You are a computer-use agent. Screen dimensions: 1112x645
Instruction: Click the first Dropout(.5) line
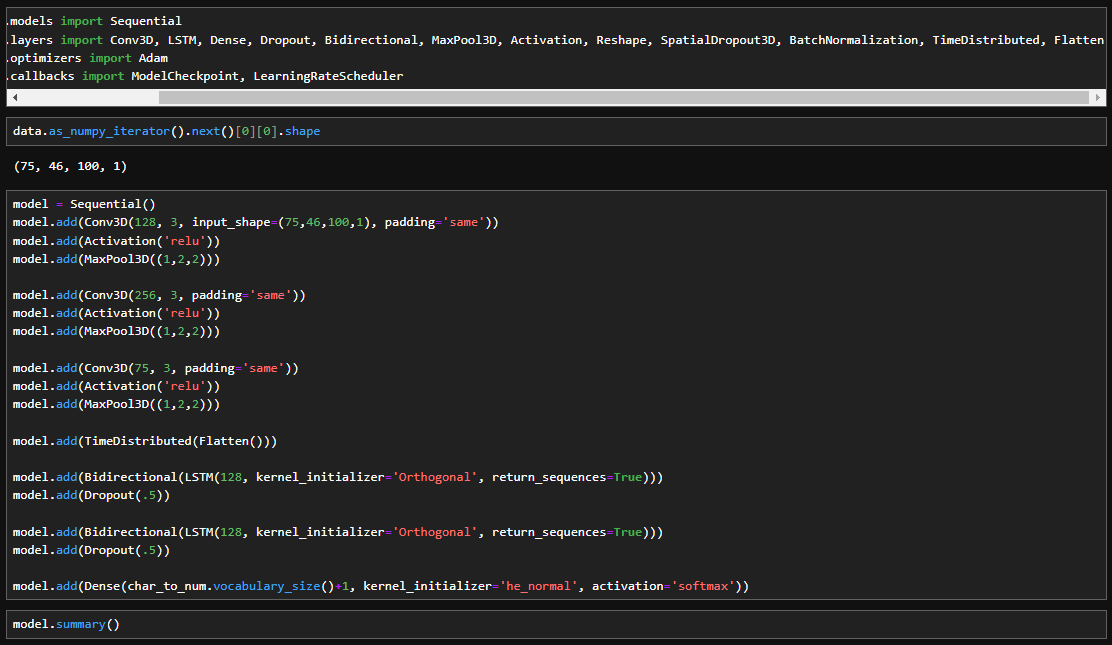point(91,495)
